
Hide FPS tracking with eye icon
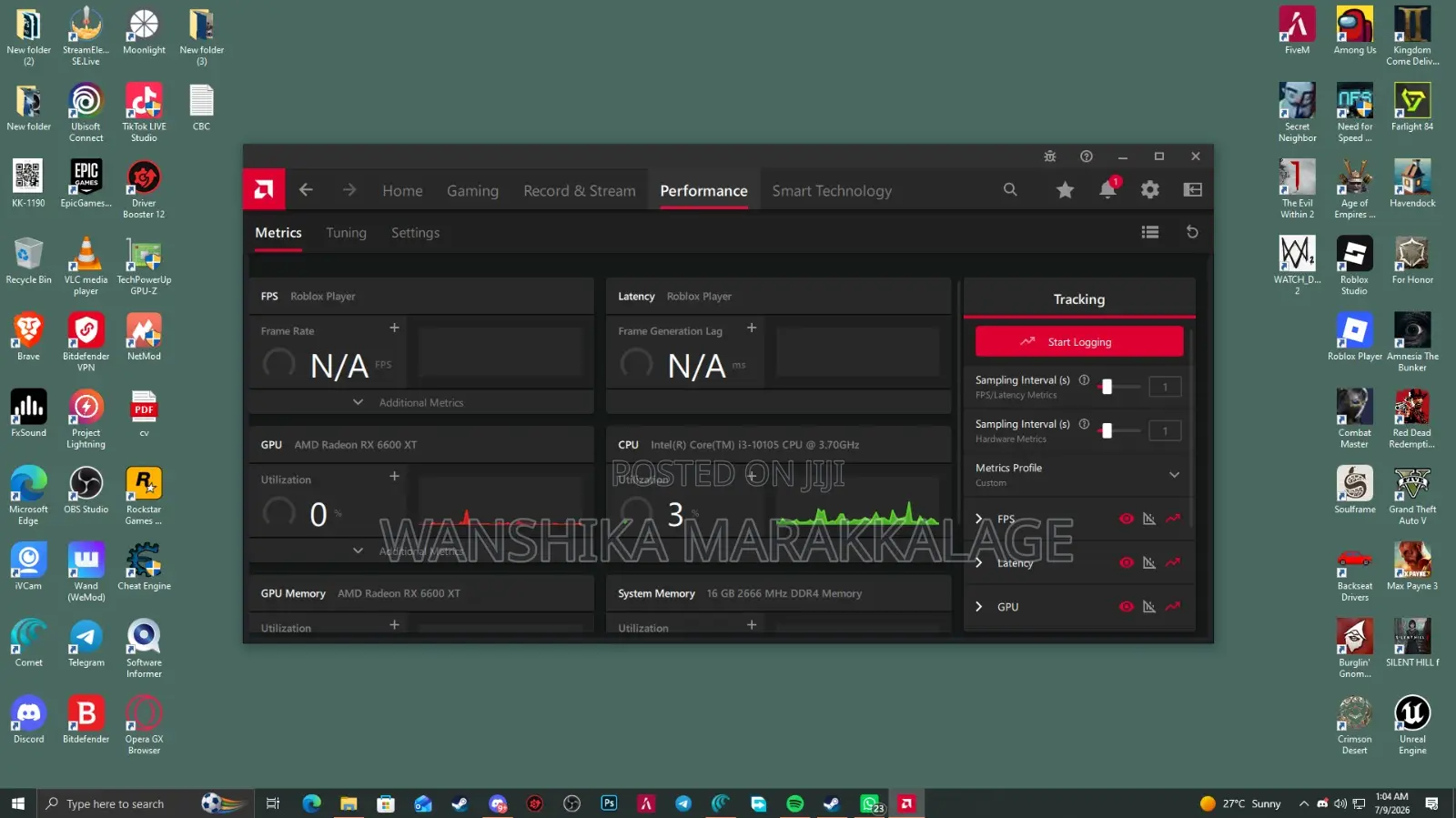click(x=1127, y=519)
